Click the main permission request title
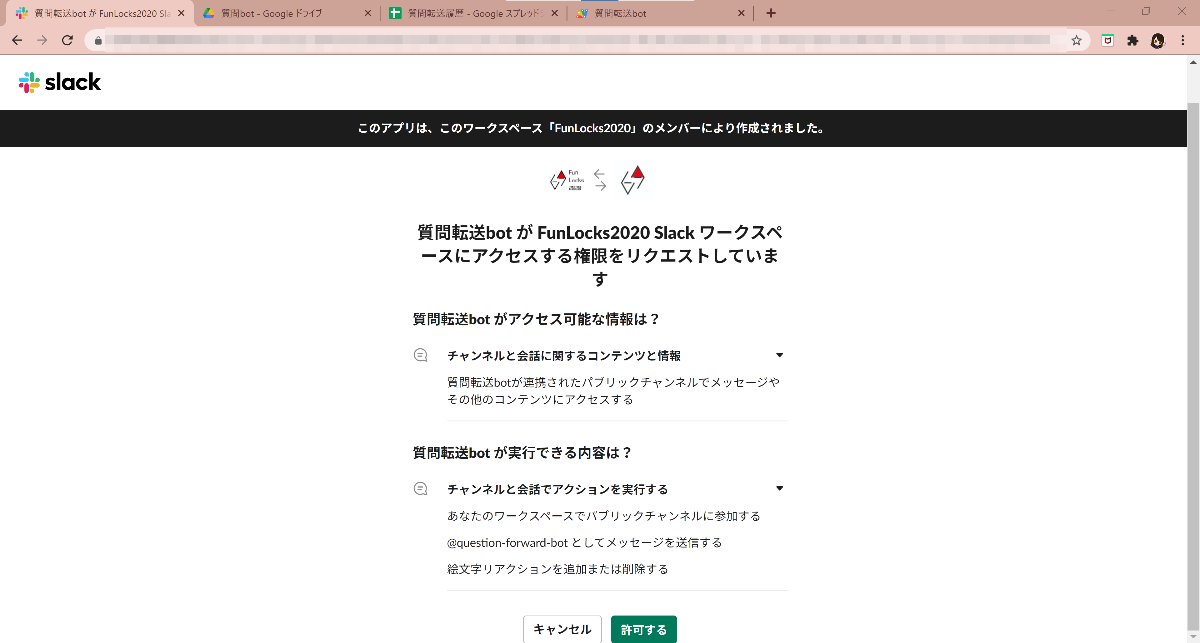 600,255
